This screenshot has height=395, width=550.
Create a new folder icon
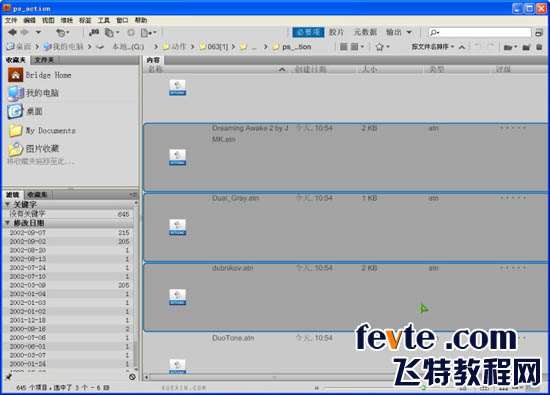526,47
